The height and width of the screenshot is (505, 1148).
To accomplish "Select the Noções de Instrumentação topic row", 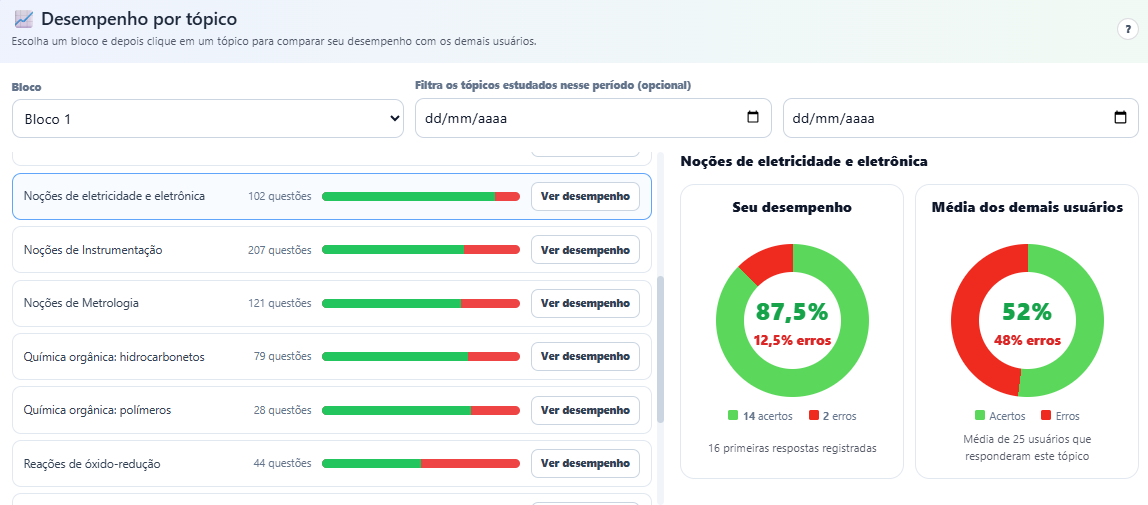I will pos(332,250).
